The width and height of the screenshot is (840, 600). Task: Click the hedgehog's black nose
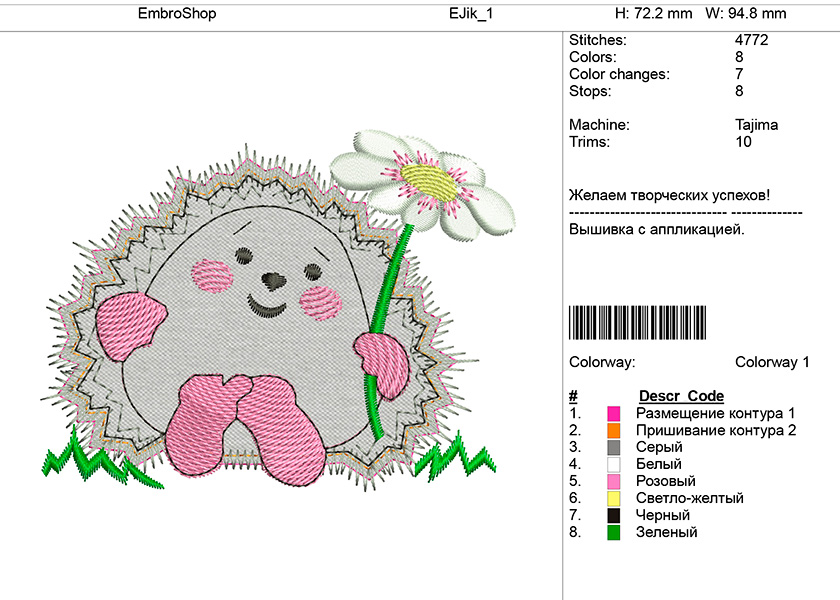(x=272, y=278)
